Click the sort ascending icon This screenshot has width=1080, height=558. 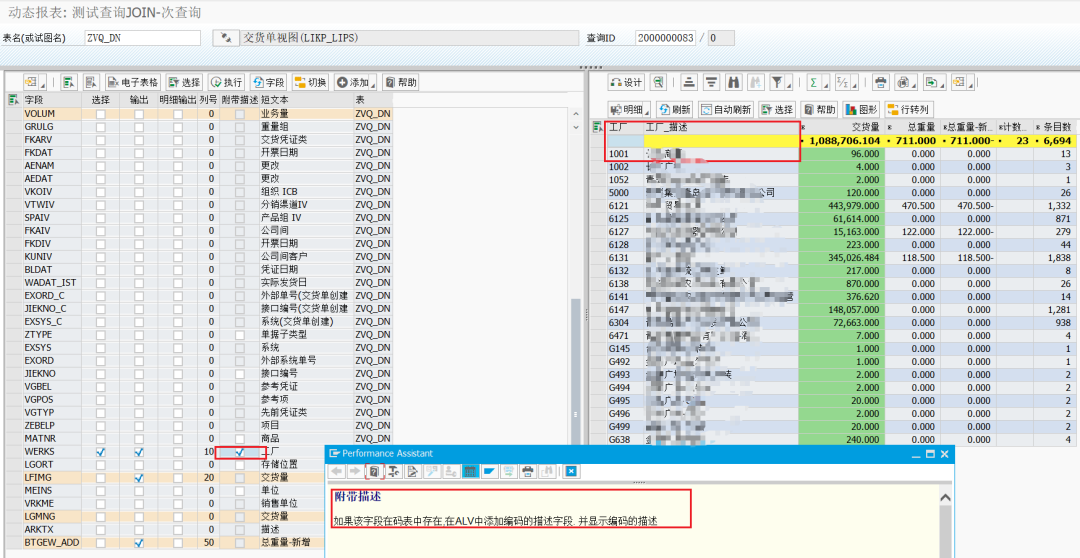689,83
